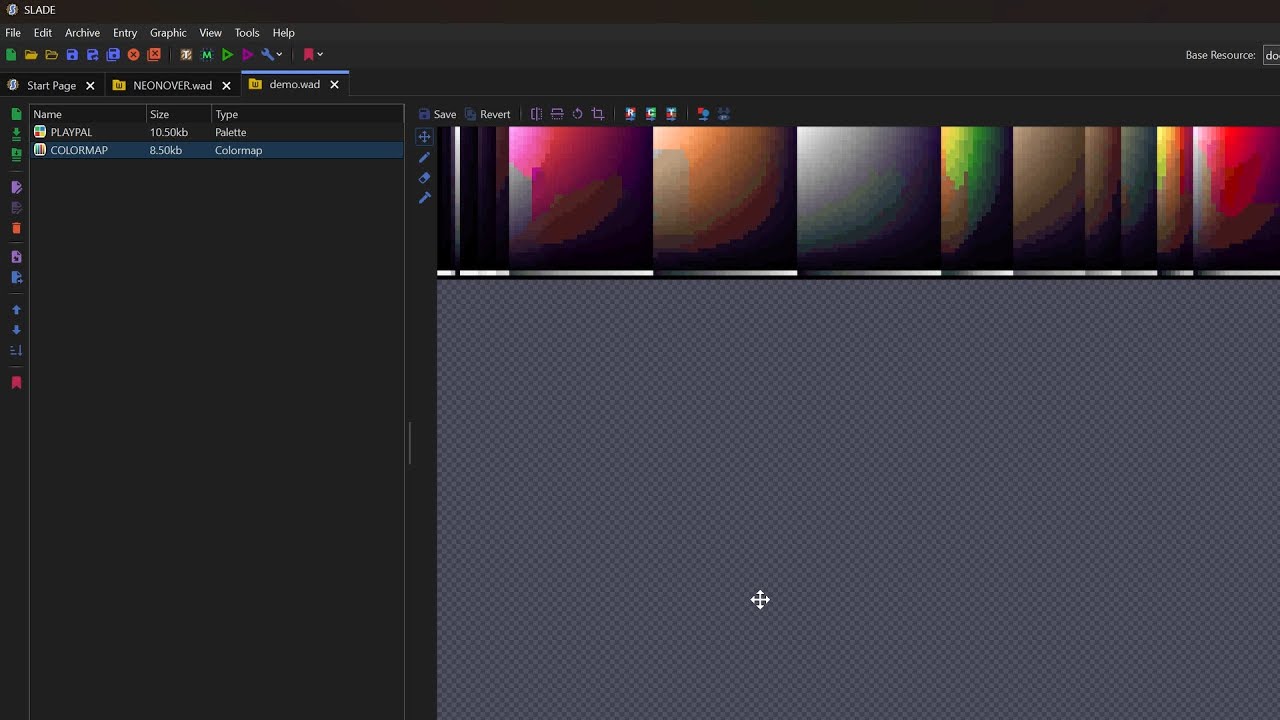Click the Remap colours icon
This screenshot has height=720, width=1280.
pyautogui.click(x=630, y=114)
